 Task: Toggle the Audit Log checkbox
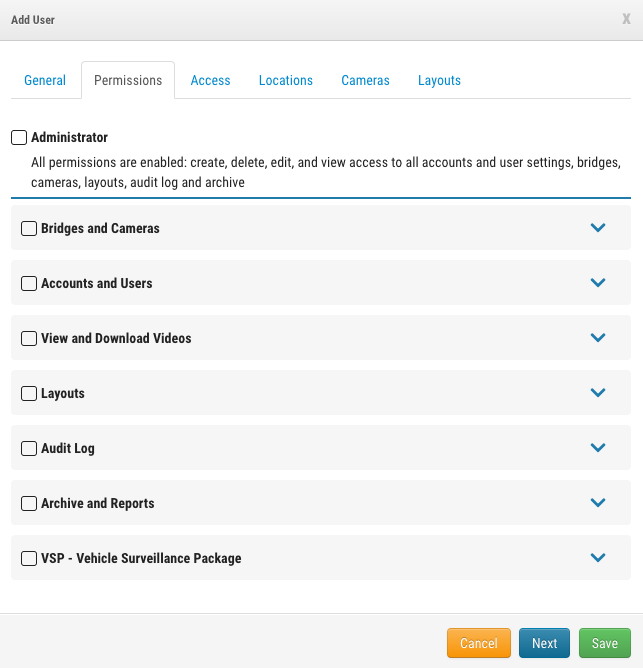[x=29, y=449]
